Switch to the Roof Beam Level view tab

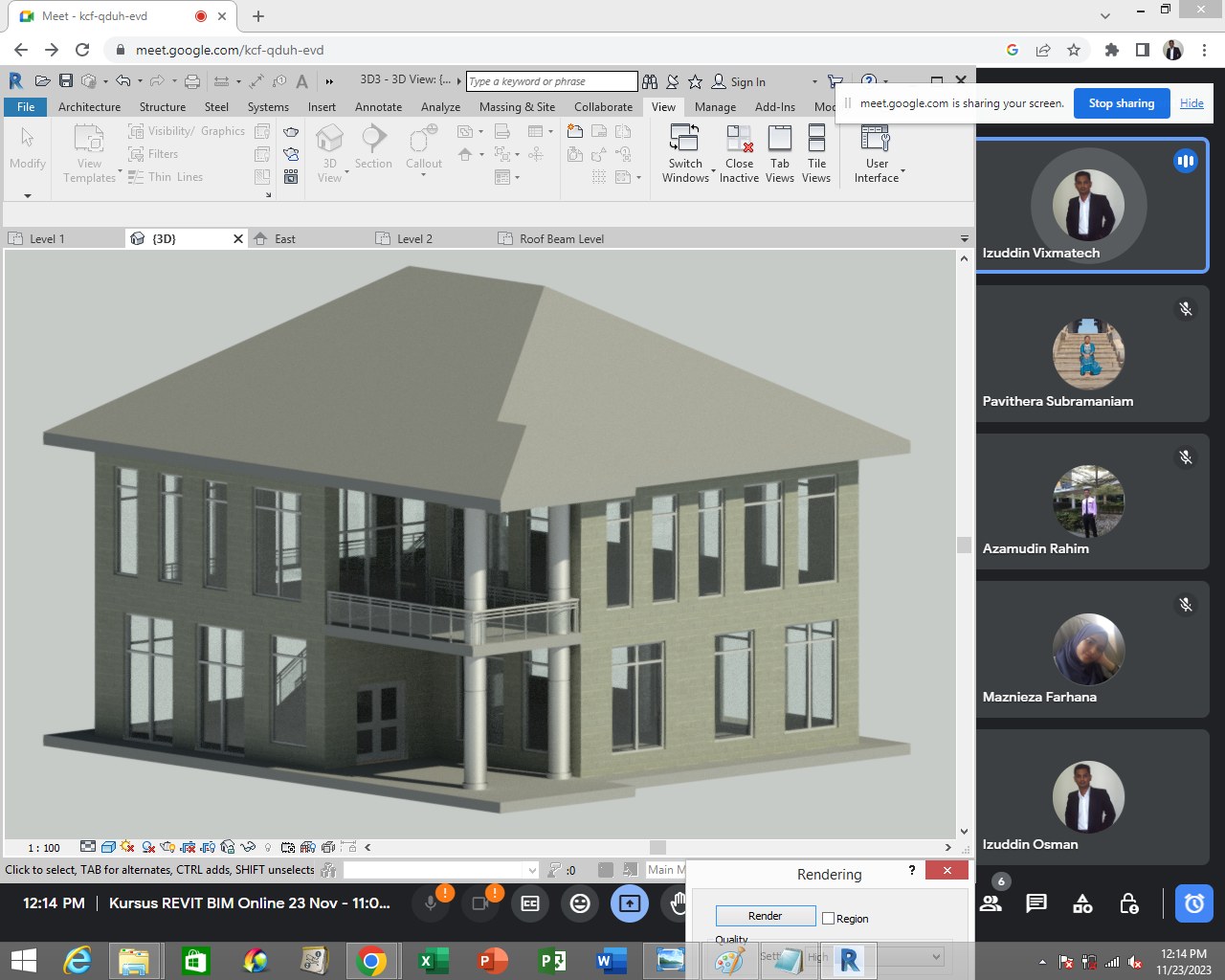[562, 238]
